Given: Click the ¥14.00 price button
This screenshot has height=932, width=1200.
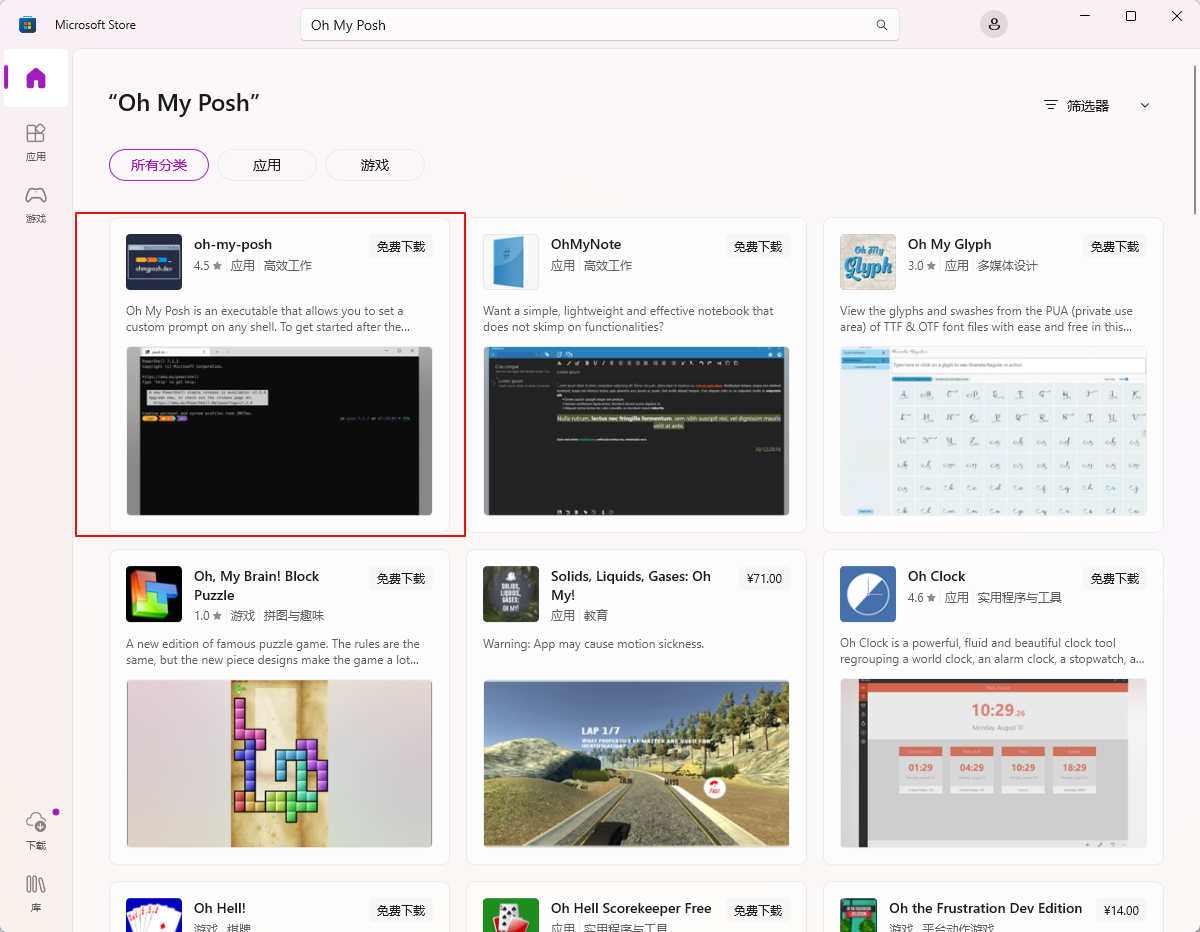Looking at the screenshot, I should point(1121,910).
